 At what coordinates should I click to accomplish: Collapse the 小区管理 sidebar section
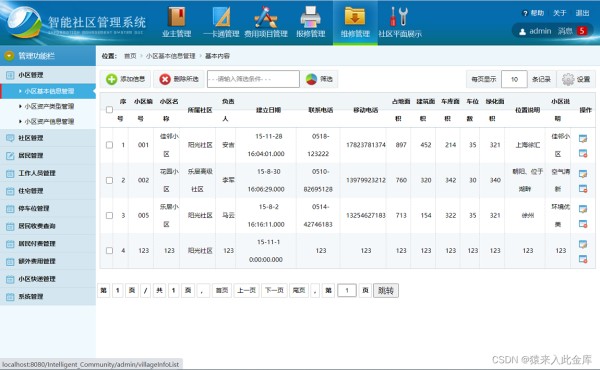[48, 75]
